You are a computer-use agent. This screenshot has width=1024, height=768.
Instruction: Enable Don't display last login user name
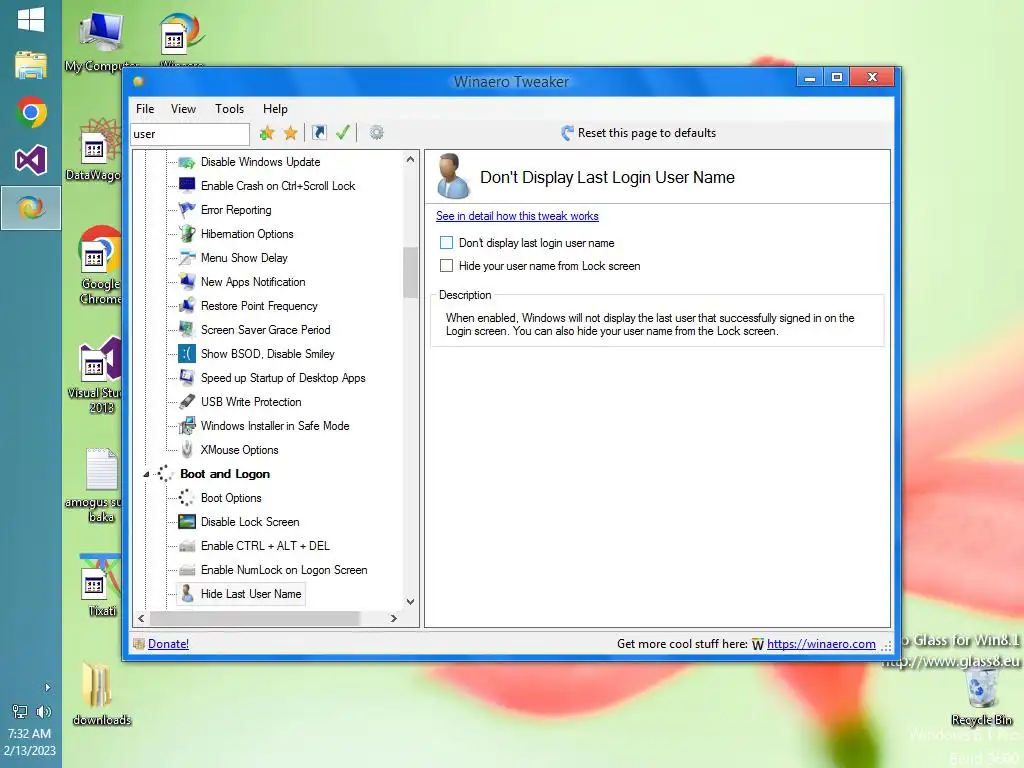pos(446,243)
